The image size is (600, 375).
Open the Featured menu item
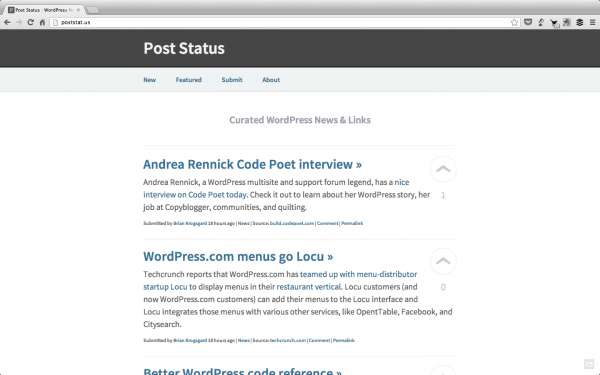click(x=189, y=80)
